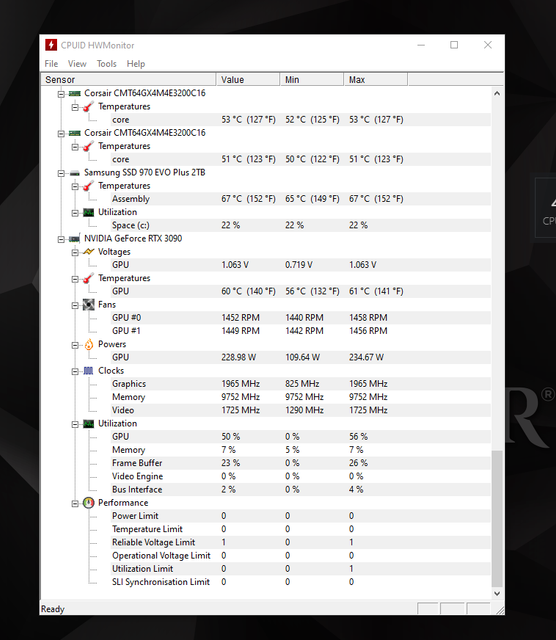Open the Help menu
Image resolution: width=556 pixels, height=640 pixels.
(x=136, y=64)
